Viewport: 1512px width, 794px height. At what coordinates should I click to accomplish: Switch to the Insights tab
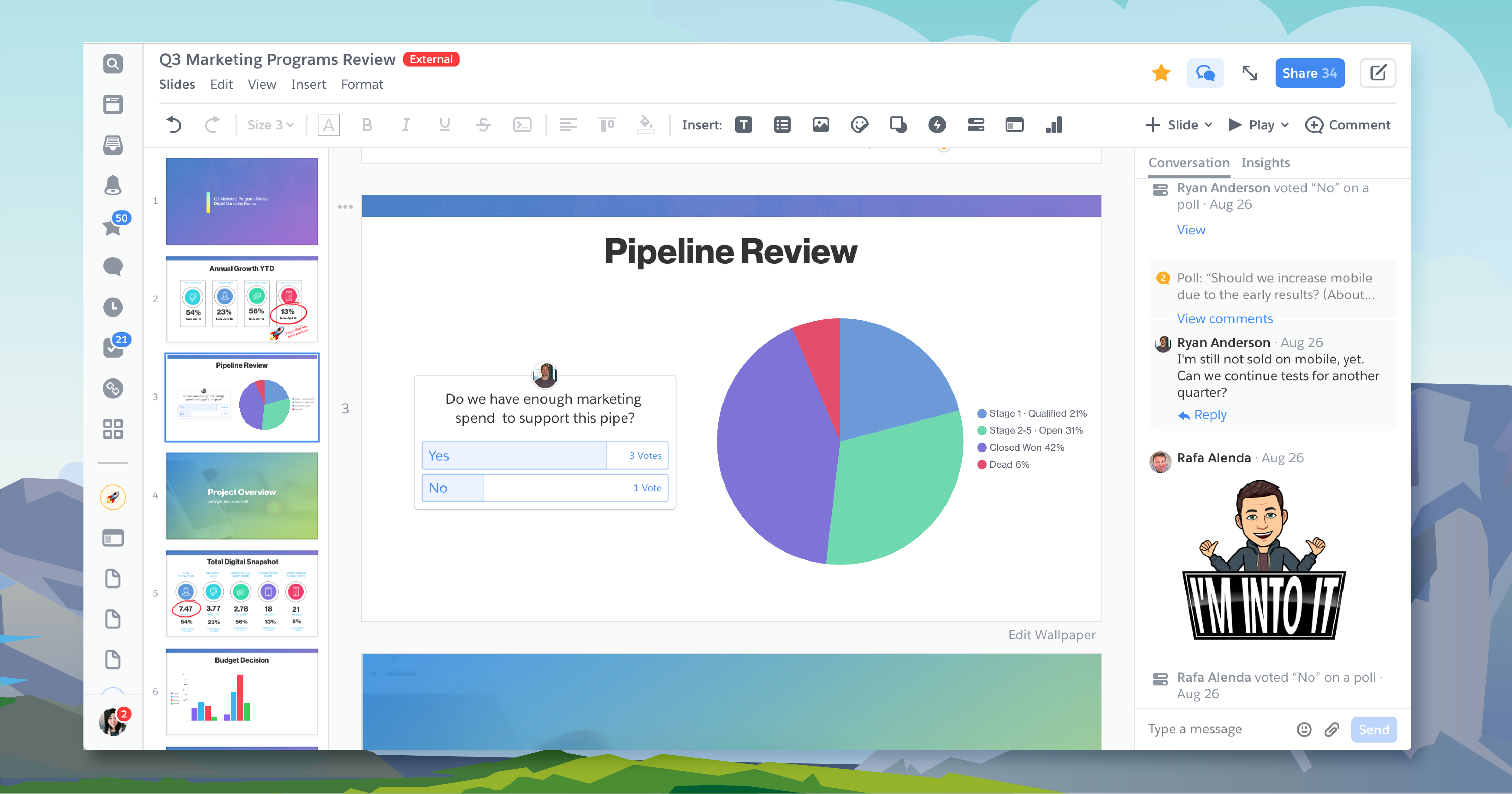point(1265,163)
